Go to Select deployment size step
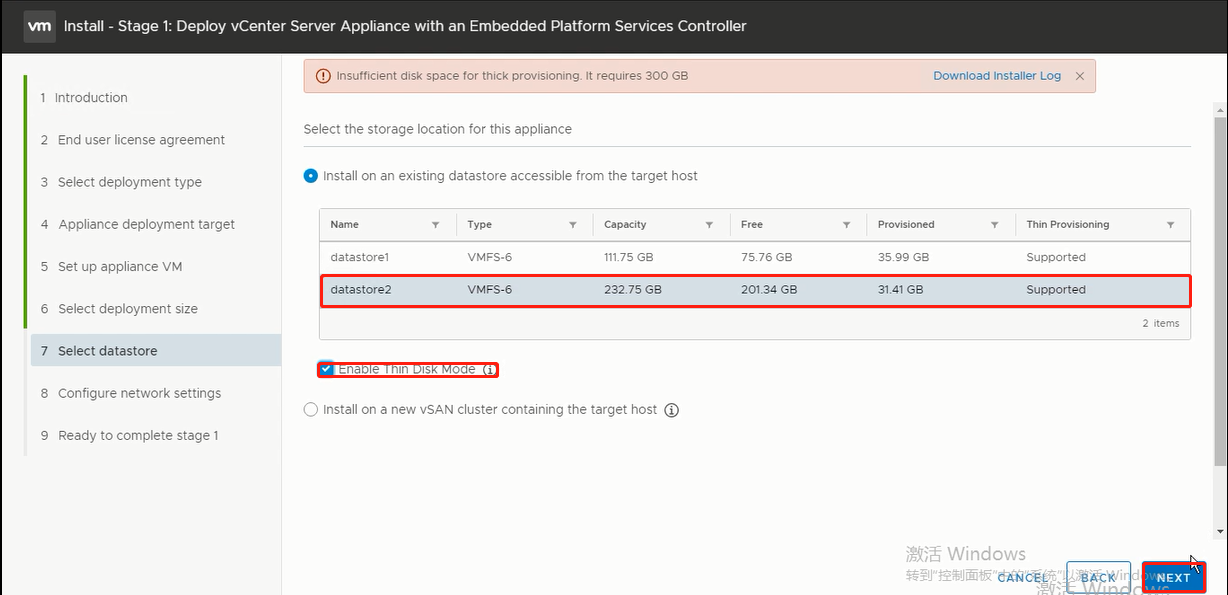The image size is (1228, 595). point(119,309)
